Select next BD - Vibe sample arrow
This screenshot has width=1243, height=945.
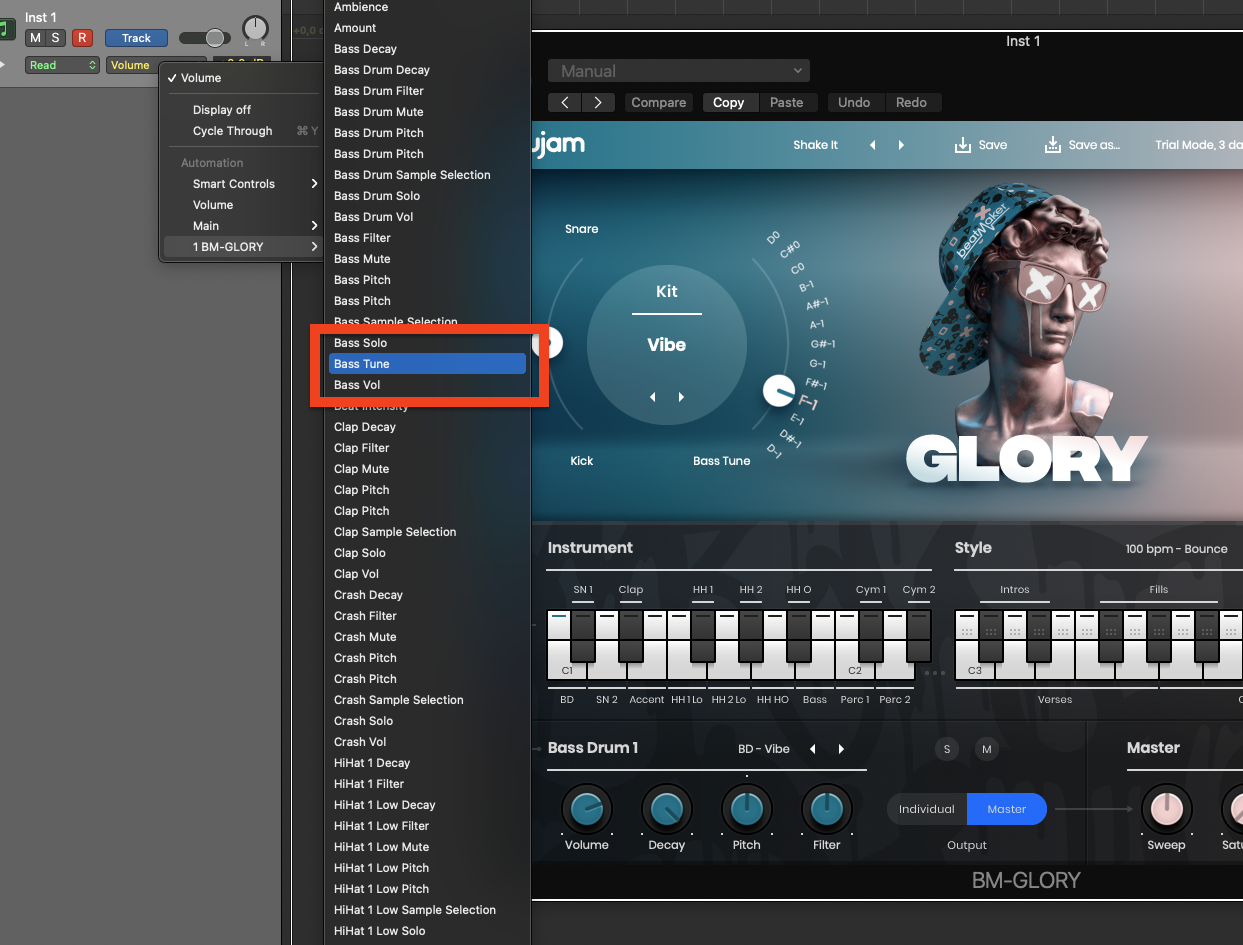[x=841, y=749]
